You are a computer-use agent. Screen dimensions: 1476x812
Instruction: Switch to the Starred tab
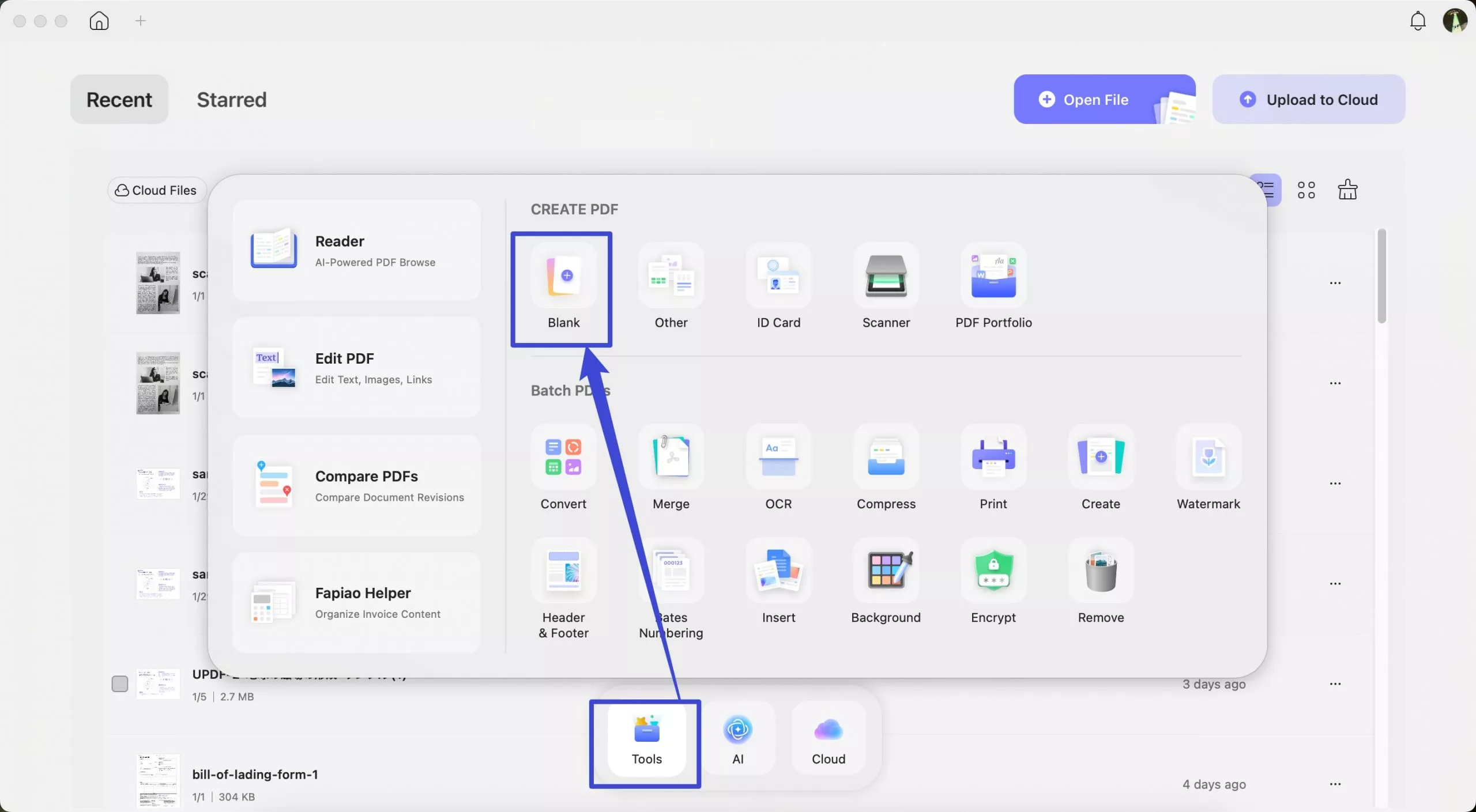click(232, 99)
